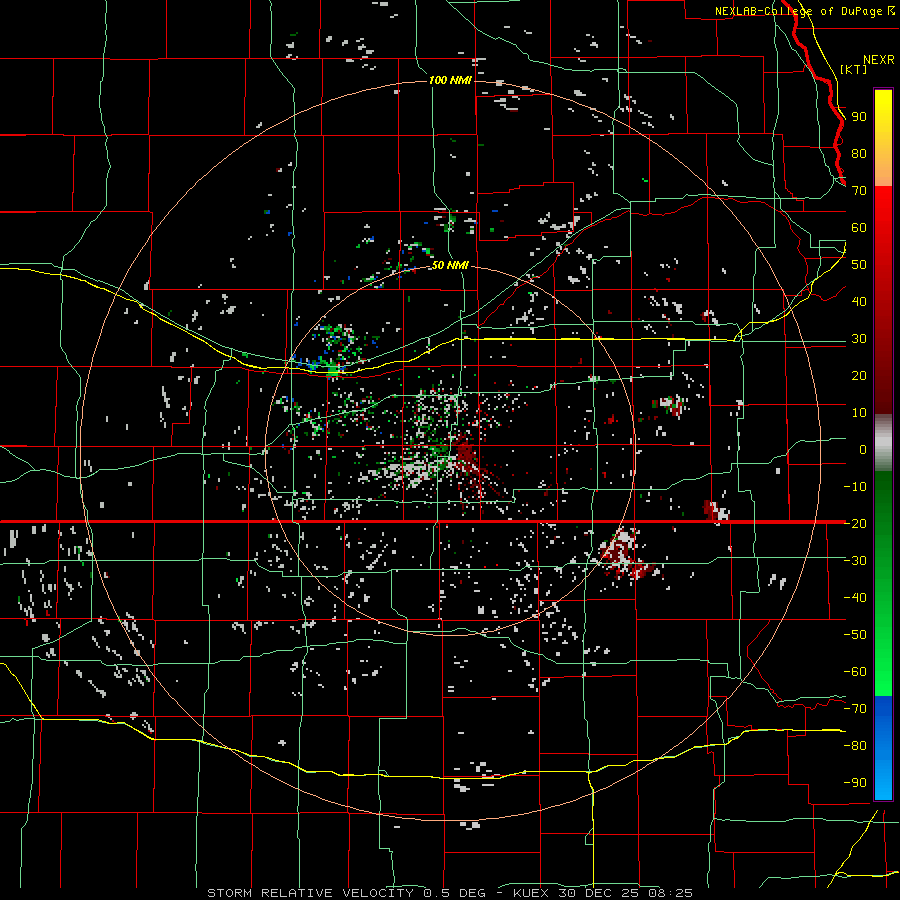Click the 30 value on the velocity scale
This screenshot has height=900, width=900.
[859, 339]
